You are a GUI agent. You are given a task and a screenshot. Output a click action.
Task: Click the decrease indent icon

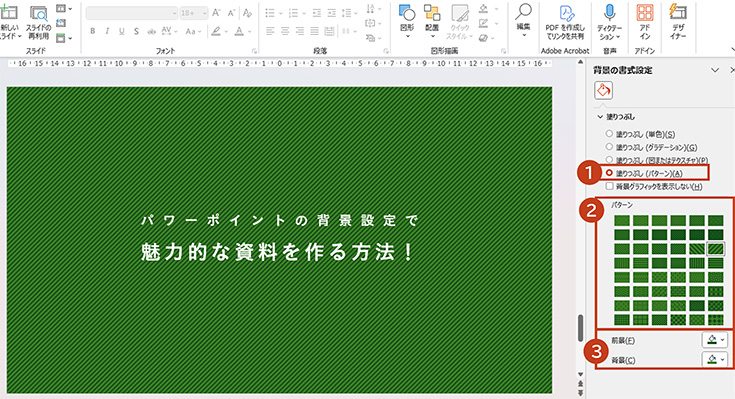coord(317,13)
